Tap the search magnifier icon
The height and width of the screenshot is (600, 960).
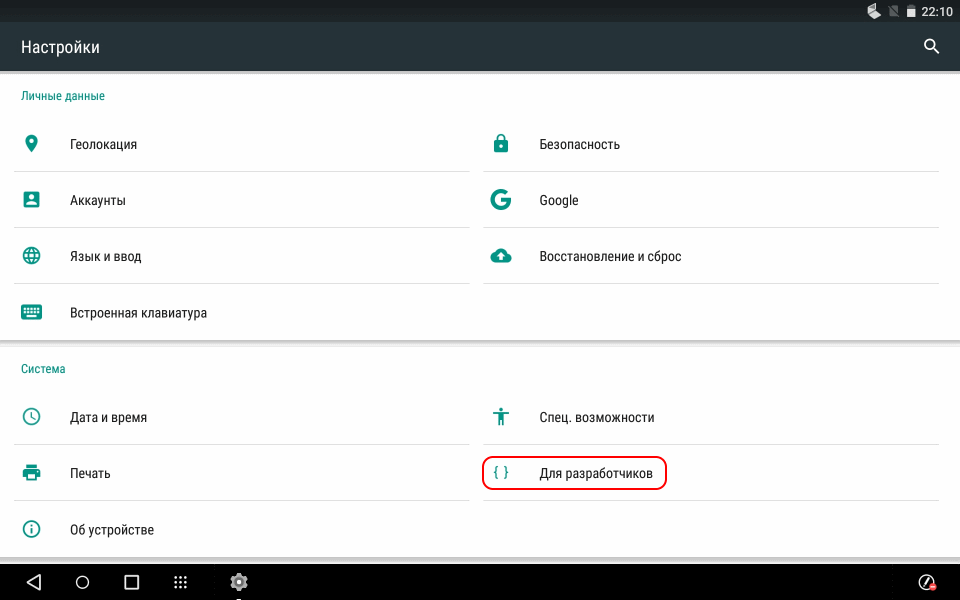[931, 46]
